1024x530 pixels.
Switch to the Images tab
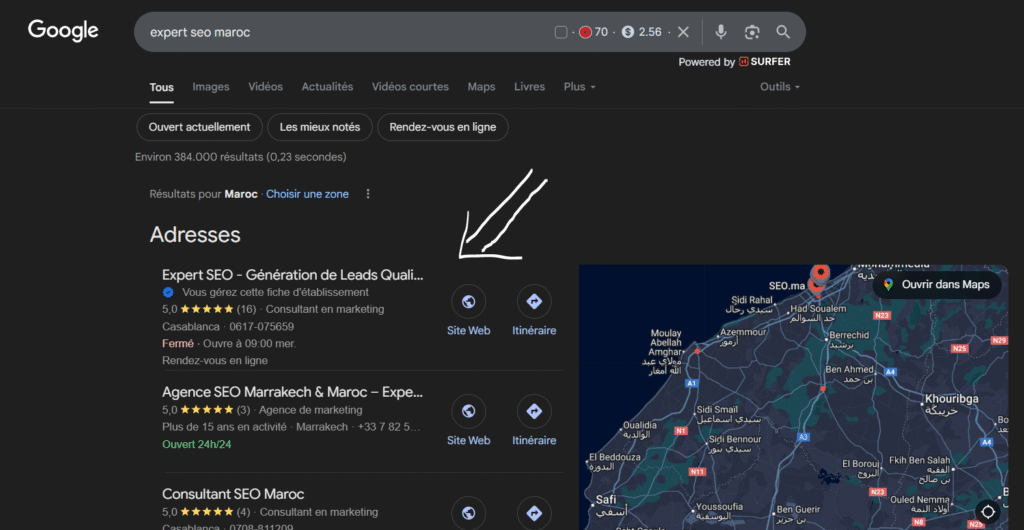click(x=211, y=87)
